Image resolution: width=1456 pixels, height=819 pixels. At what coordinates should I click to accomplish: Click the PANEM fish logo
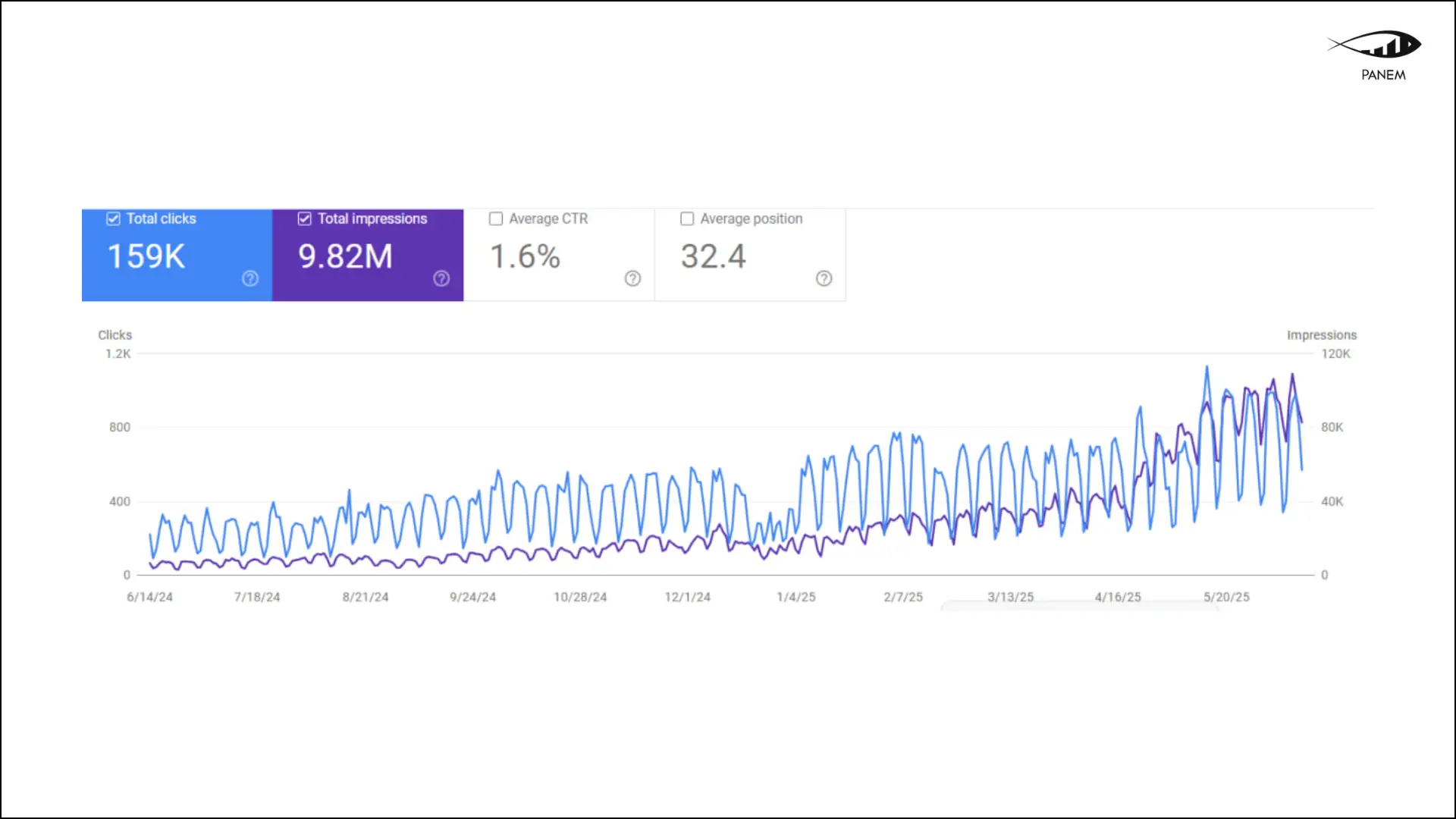1374,45
